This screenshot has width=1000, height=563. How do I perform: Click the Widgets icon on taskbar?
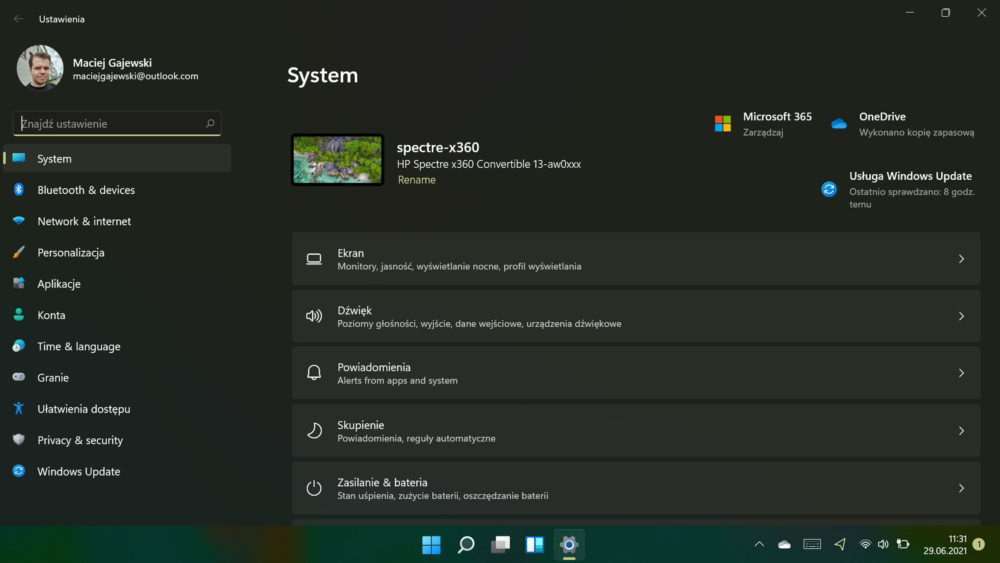tap(534, 545)
